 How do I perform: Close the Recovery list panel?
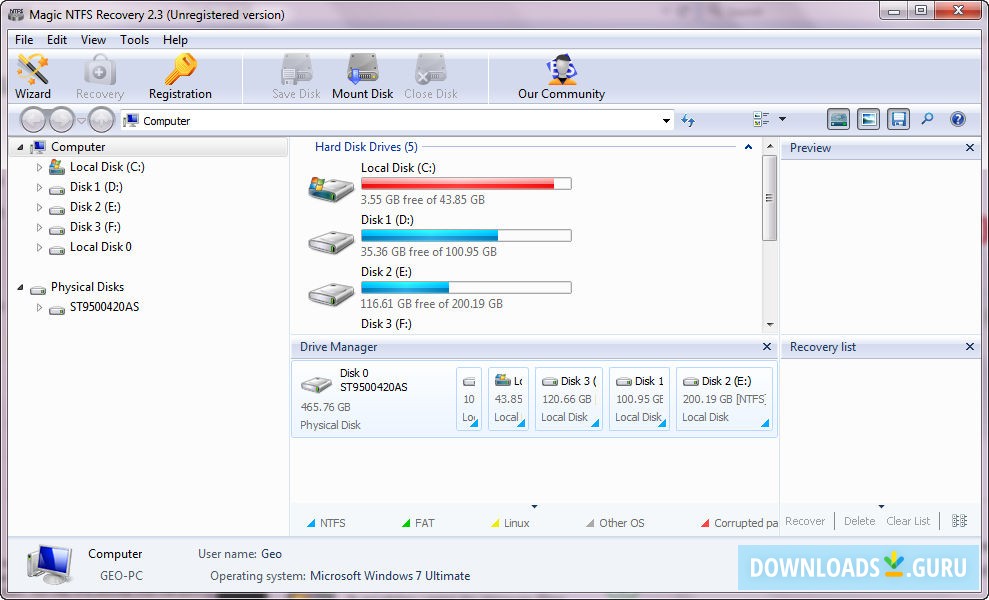(969, 346)
